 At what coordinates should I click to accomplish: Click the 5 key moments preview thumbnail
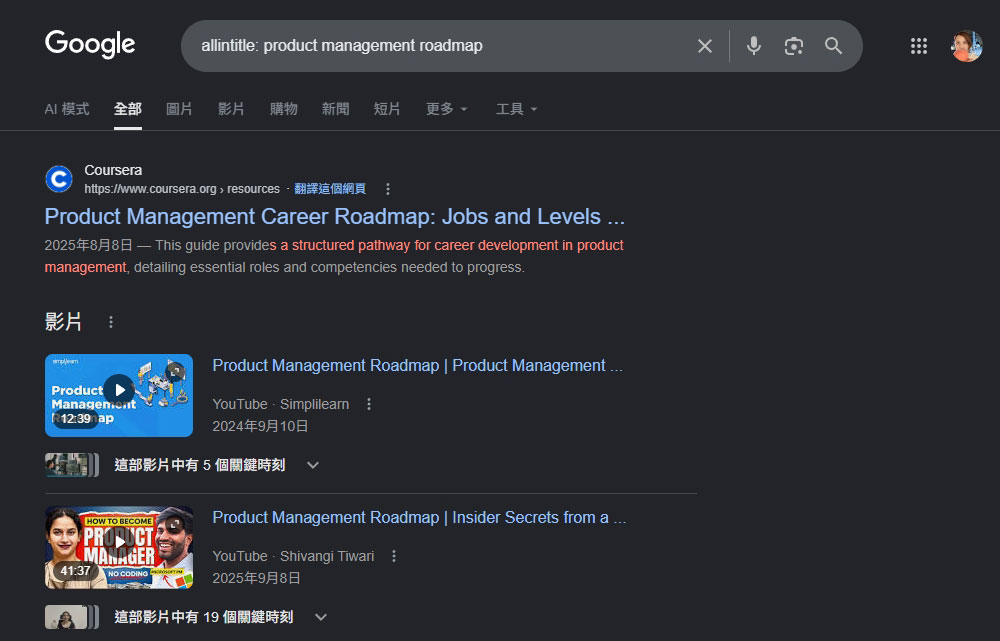pos(72,465)
